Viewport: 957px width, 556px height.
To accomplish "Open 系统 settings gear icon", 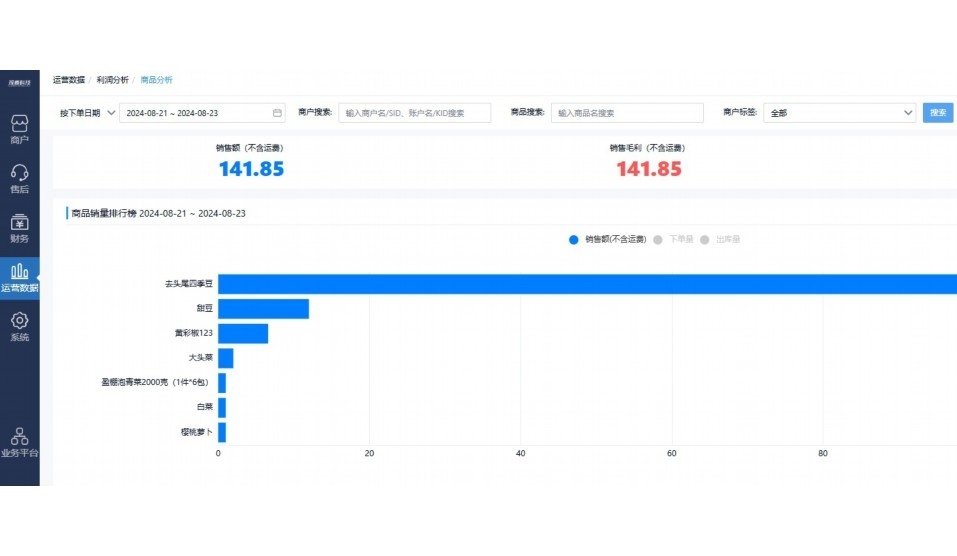I will (x=19, y=326).
